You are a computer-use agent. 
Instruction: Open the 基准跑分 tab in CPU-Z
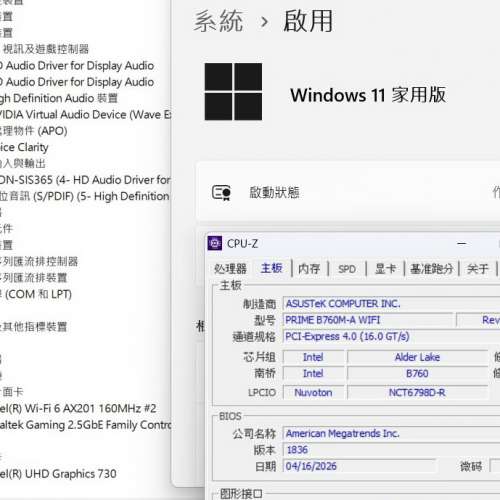[432, 269]
